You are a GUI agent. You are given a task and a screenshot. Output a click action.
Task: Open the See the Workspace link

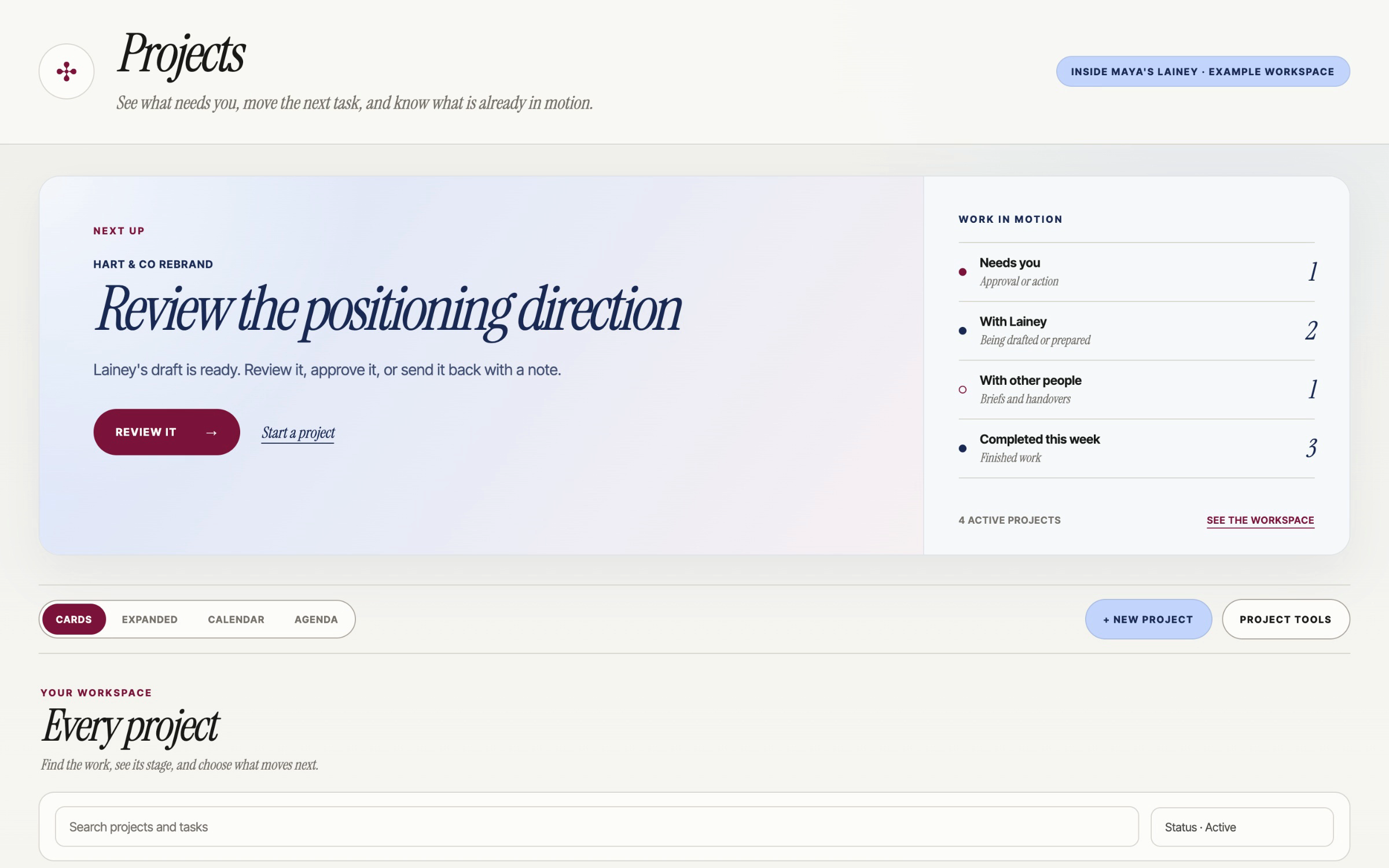pos(1260,520)
